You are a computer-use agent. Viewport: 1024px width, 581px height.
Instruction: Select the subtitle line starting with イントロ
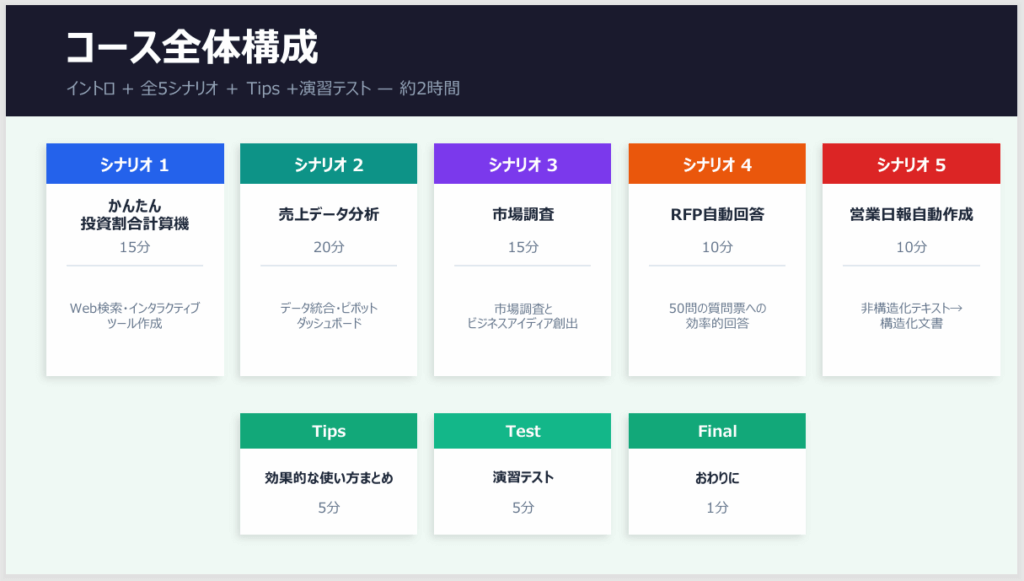coord(263,88)
